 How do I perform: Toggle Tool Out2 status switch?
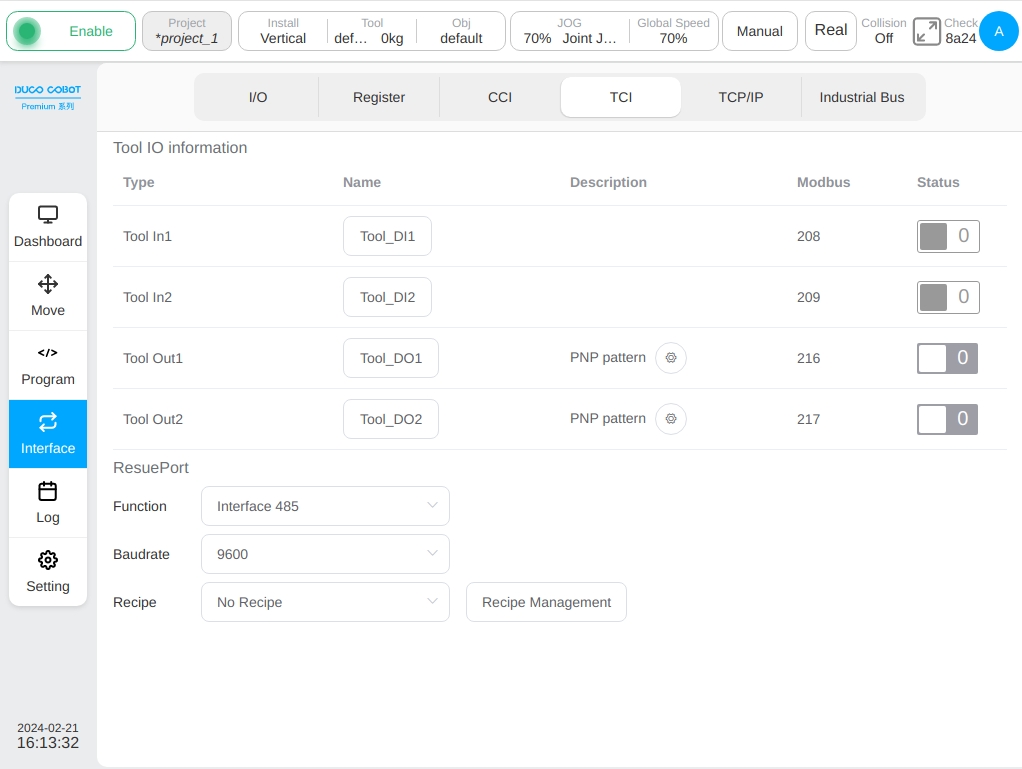947,419
